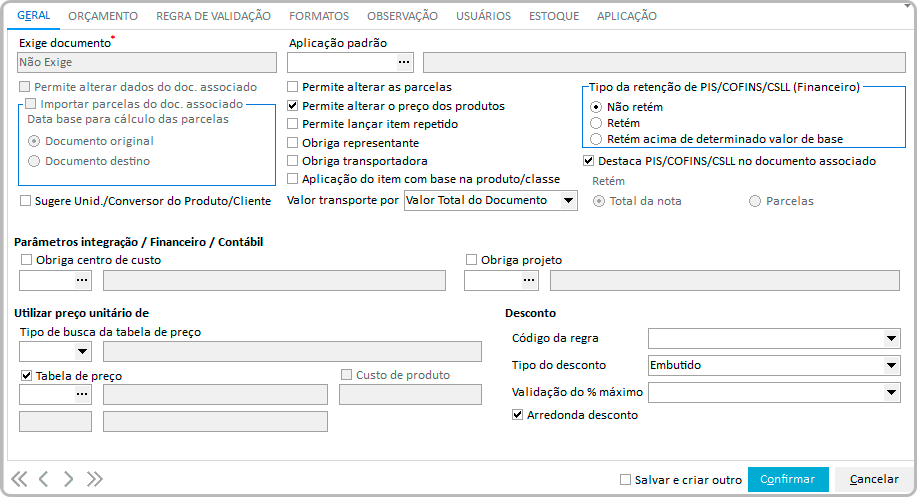Choose Retém acima de determinado valor de base
Viewport: 917px width, 497px height.
point(596,139)
